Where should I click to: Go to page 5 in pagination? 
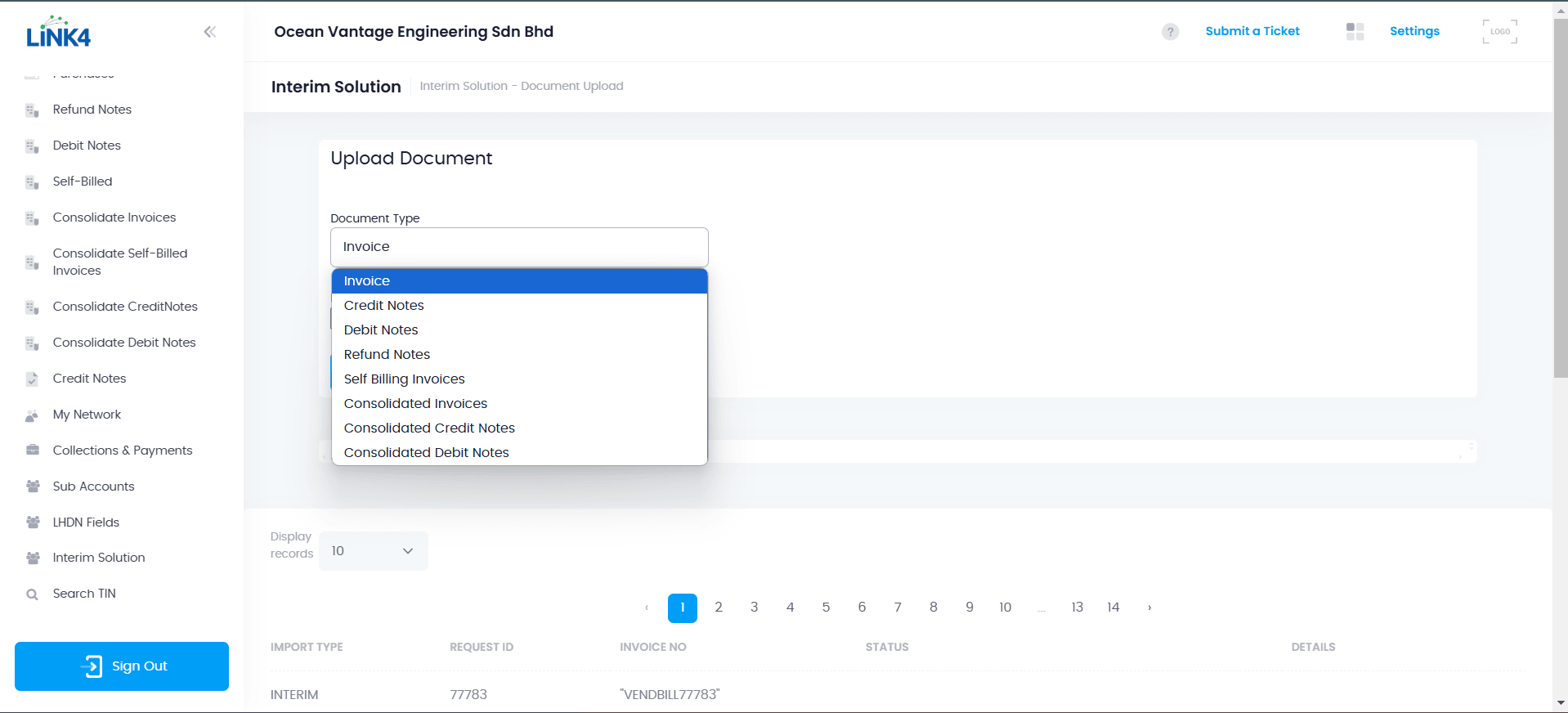pos(826,608)
